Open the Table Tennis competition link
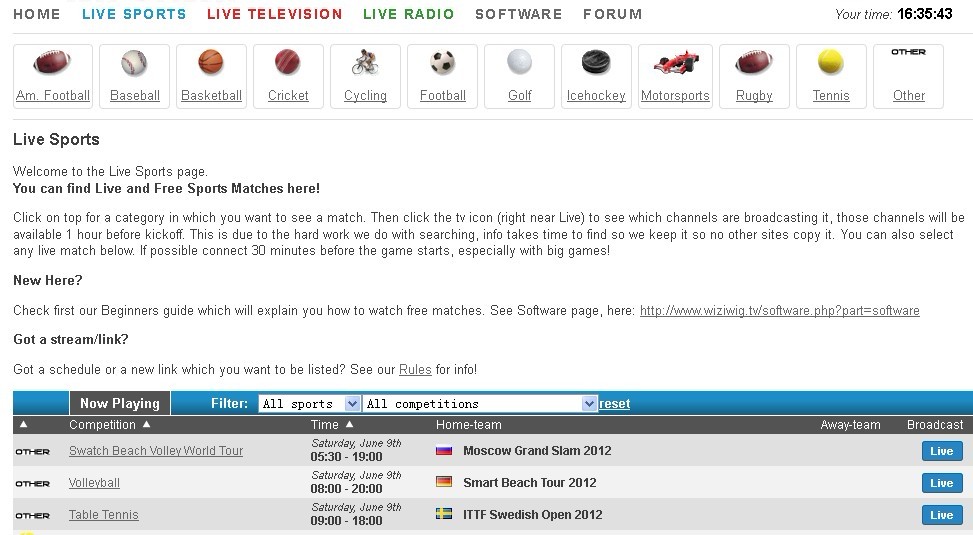The height and width of the screenshot is (535, 973). pos(104,515)
